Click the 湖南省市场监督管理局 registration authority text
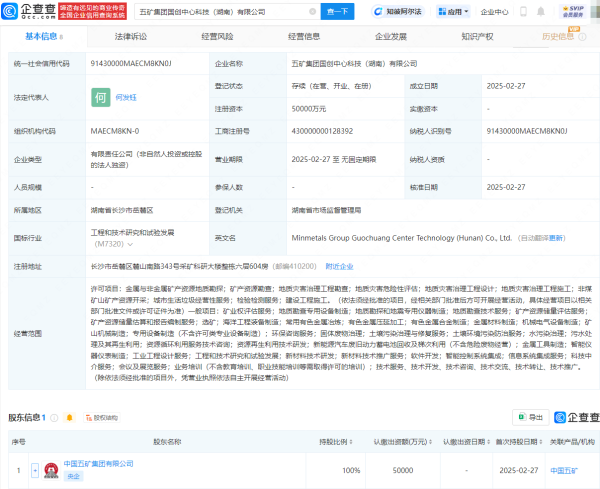This screenshot has height=489, width=600. pos(326,210)
